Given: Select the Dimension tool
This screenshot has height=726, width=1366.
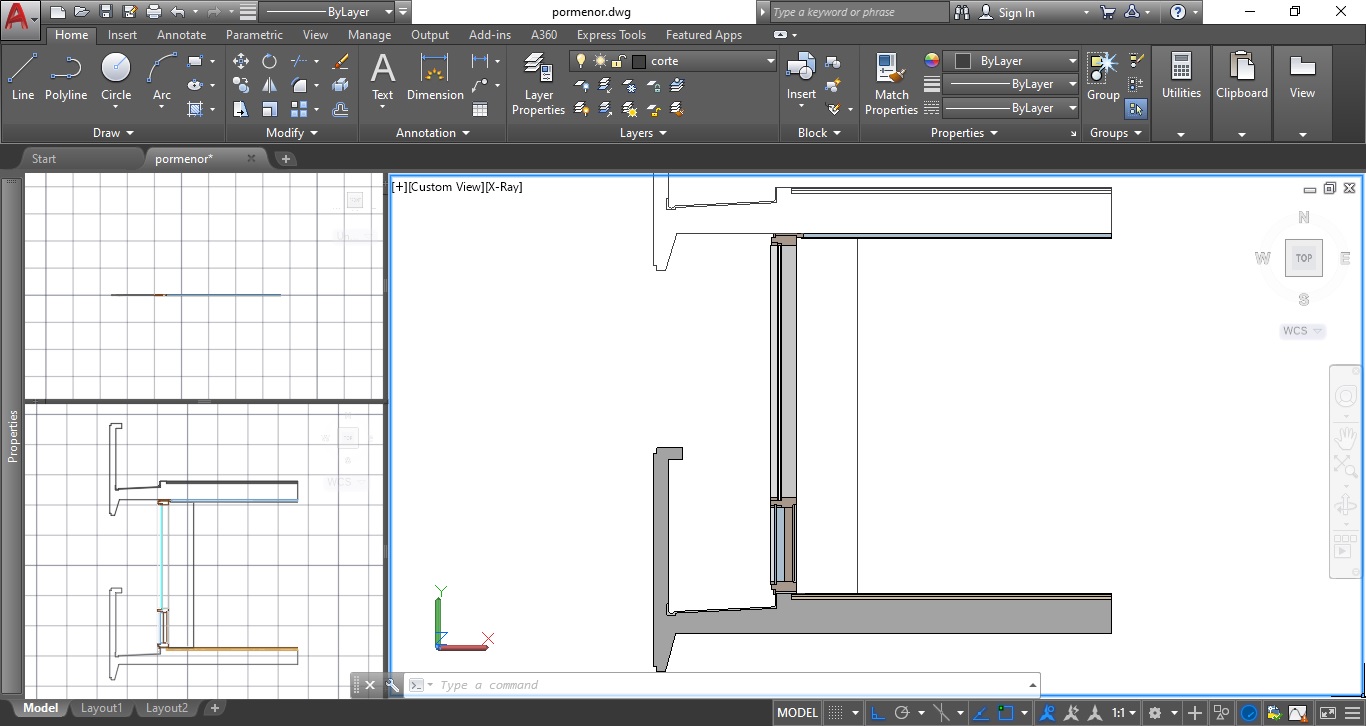Looking at the screenshot, I should pyautogui.click(x=435, y=76).
